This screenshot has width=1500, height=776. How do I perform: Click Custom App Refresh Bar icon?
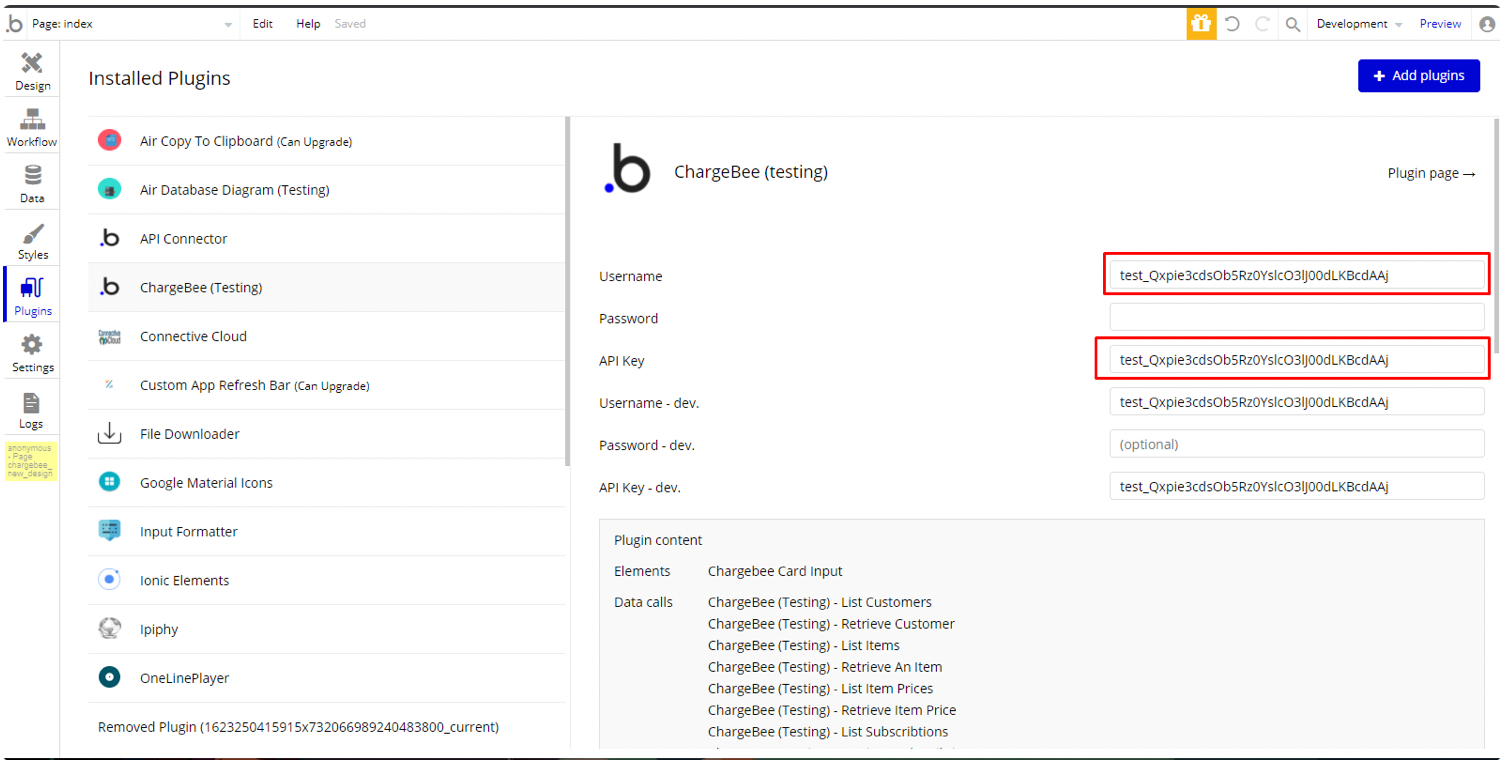point(110,385)
